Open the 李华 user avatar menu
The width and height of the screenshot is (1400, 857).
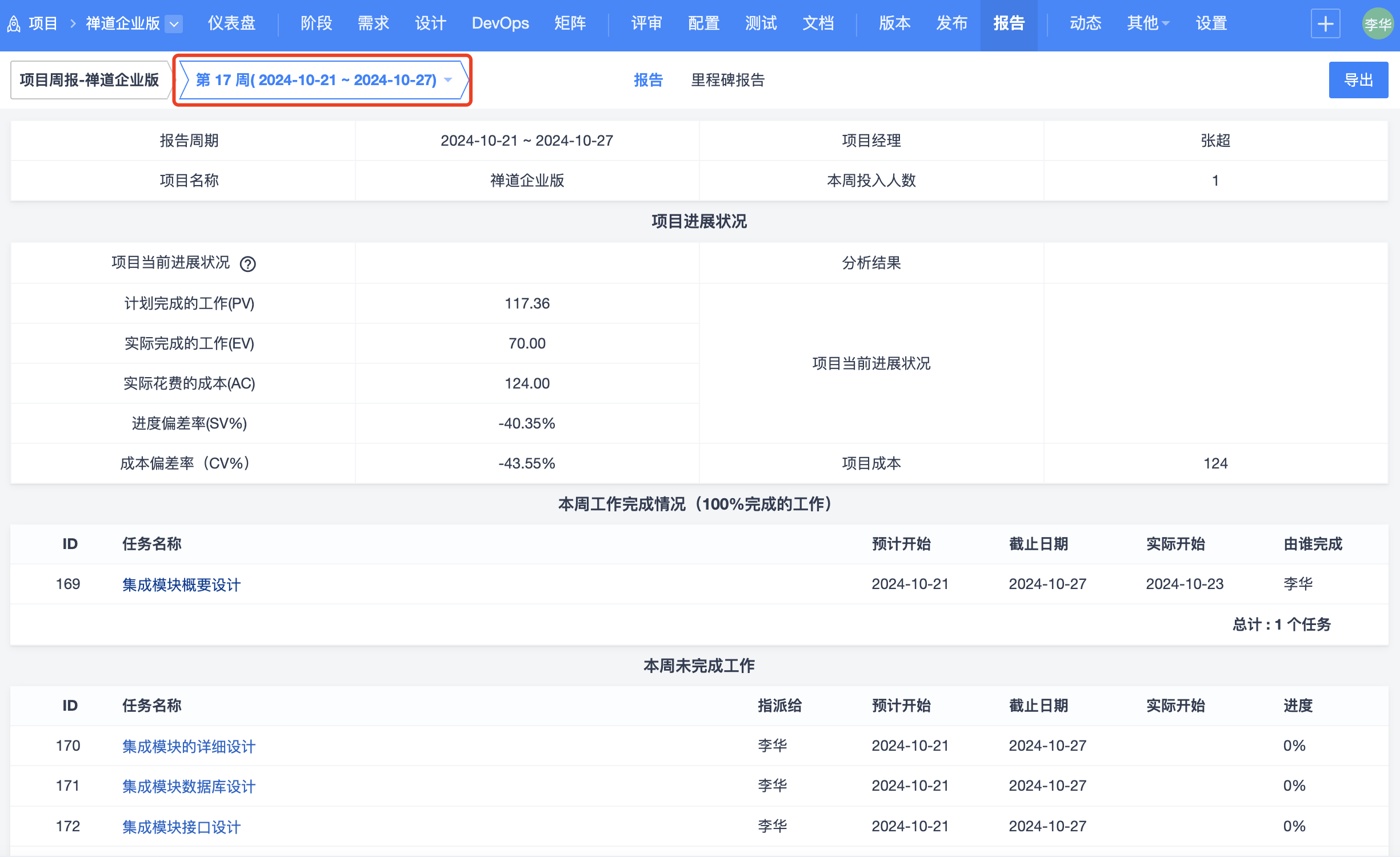[x=1377, y=24]
